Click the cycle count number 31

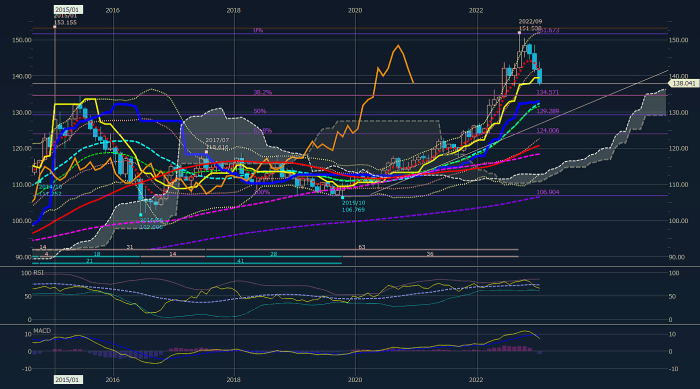click(129, 247)
